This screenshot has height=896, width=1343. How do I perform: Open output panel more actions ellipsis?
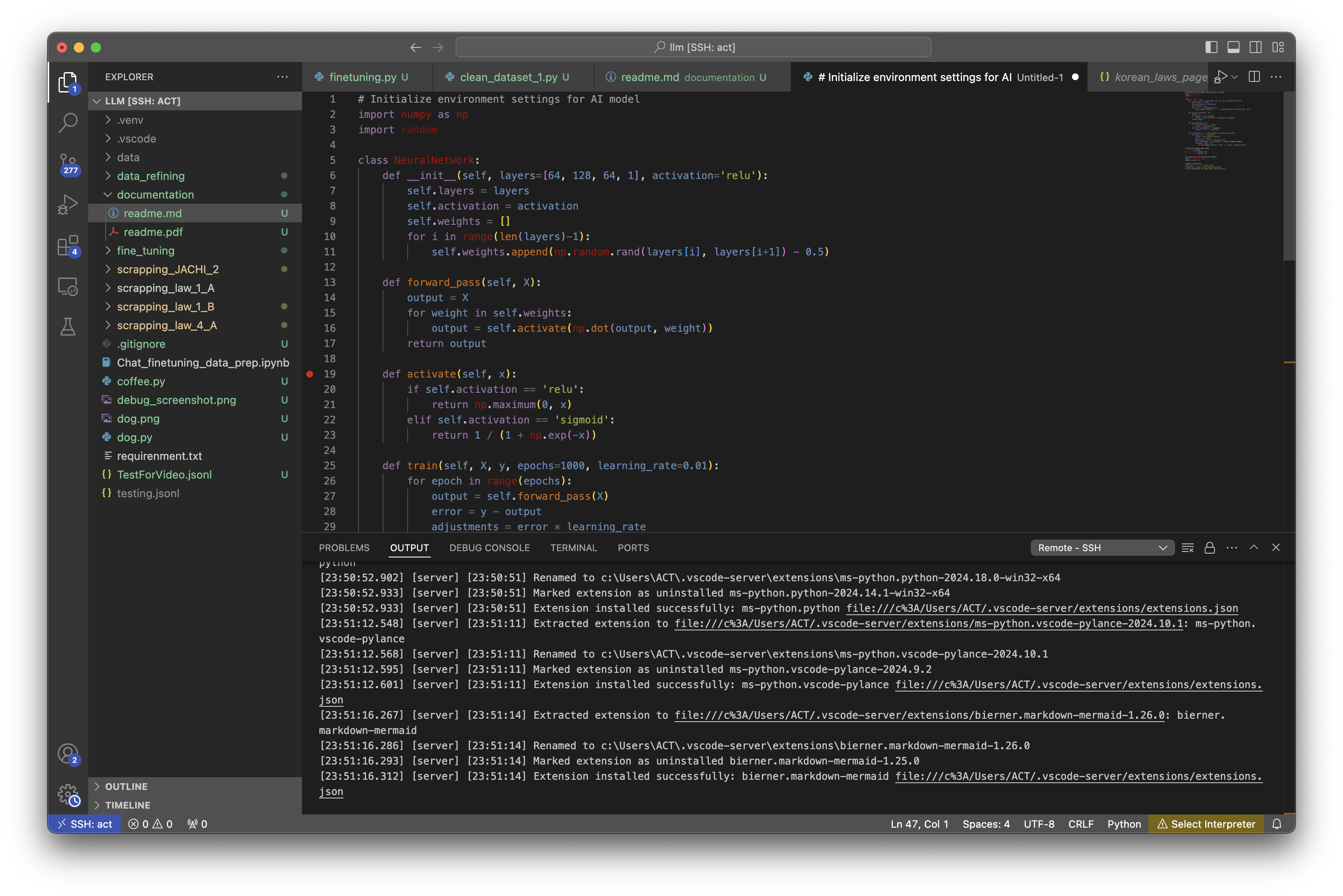(1231, 547)
